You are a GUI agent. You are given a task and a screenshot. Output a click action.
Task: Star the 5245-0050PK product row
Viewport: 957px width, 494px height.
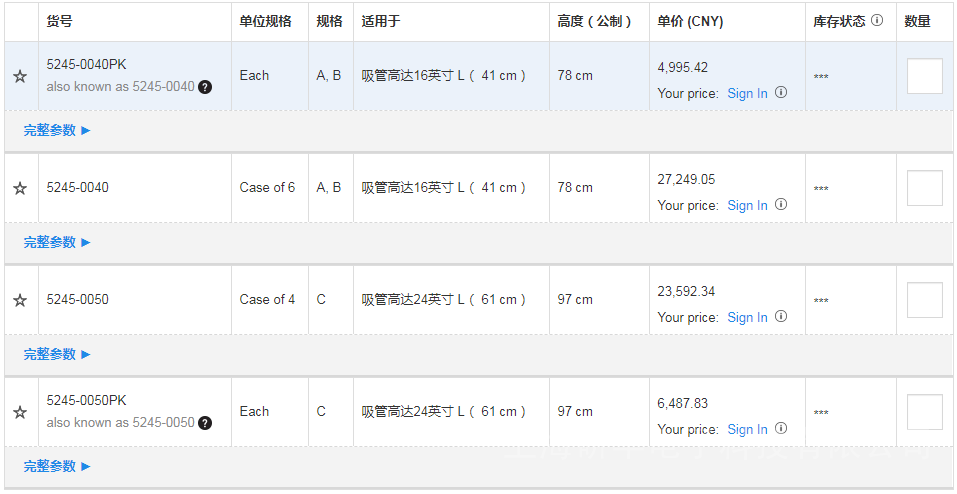20,412
